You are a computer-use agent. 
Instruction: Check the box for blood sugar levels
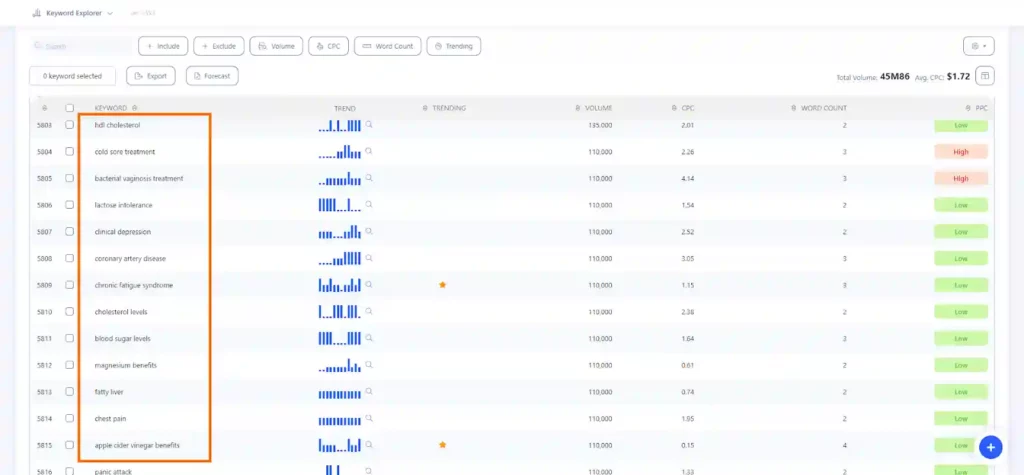click(x=70, y=338)
